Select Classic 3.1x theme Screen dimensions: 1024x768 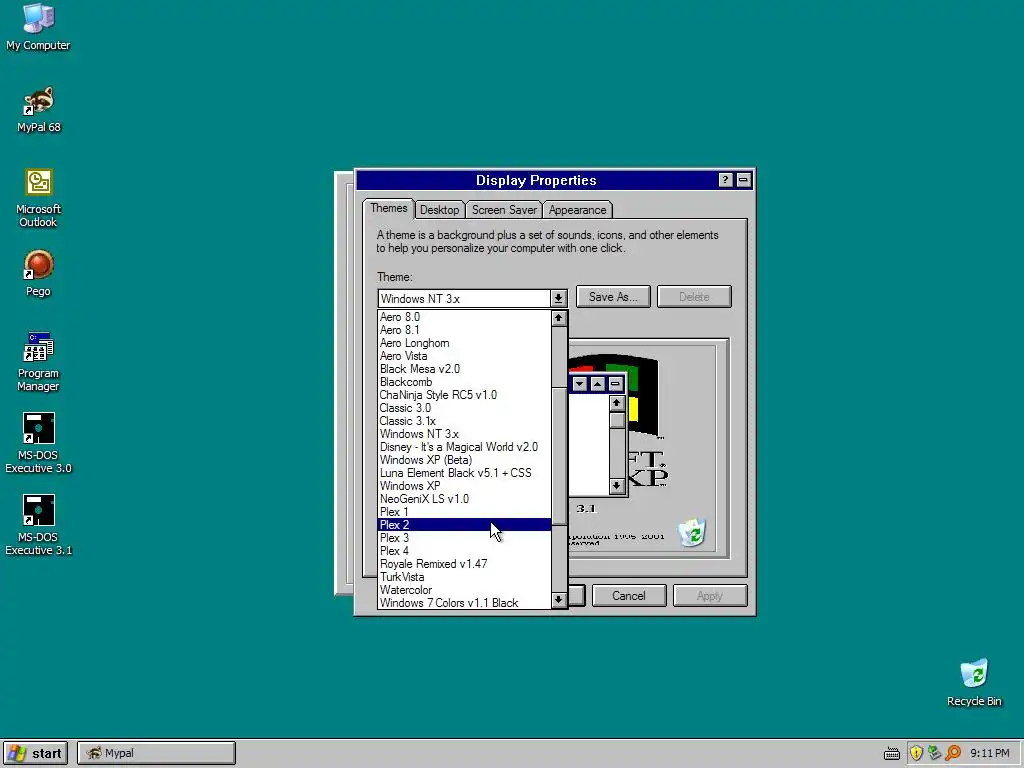click(x=464, y=421)
